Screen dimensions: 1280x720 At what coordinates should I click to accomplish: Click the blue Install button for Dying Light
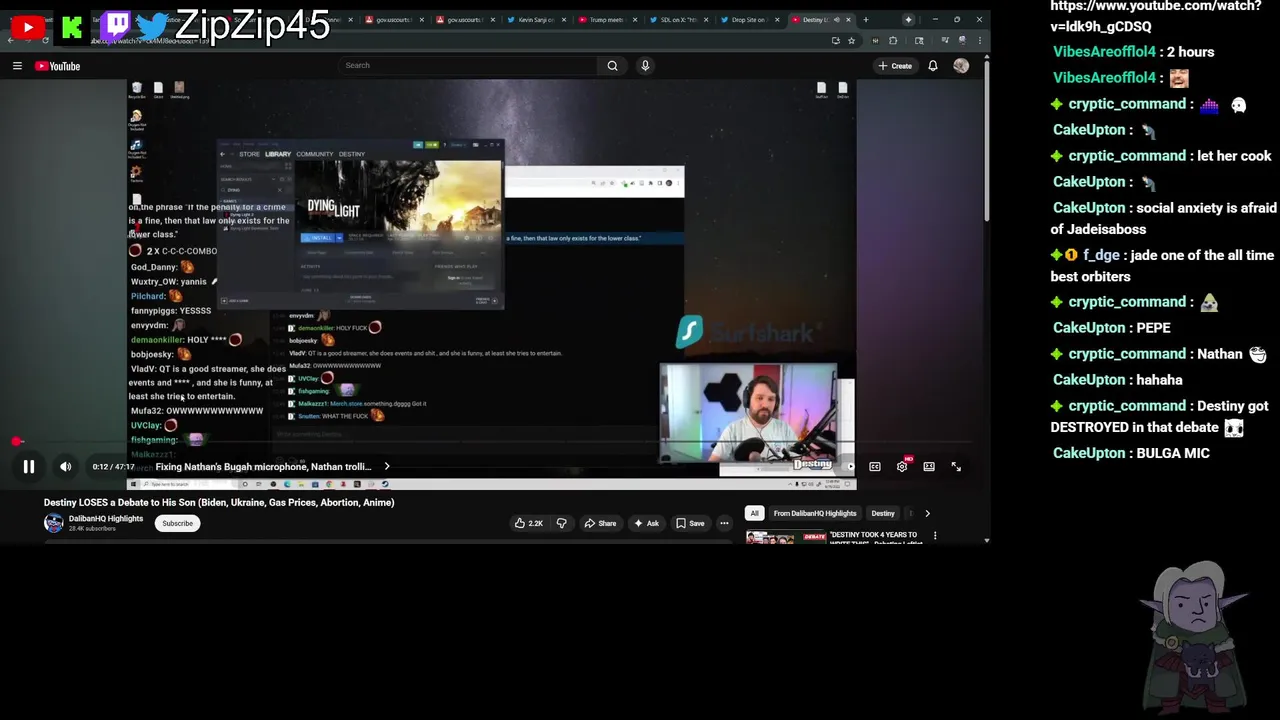point(321,238)
